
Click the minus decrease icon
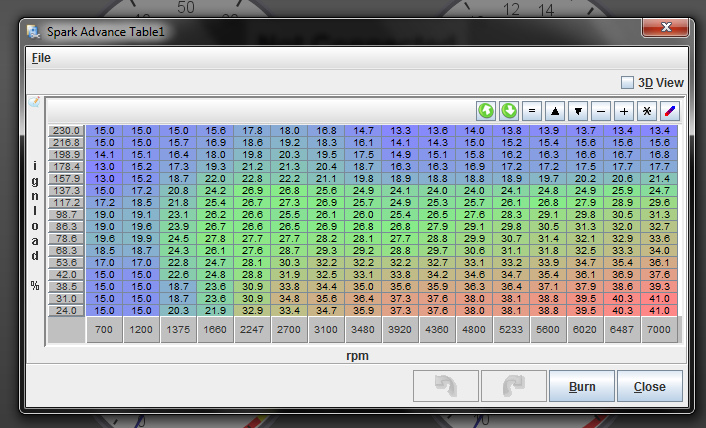[x=601, y=110]
